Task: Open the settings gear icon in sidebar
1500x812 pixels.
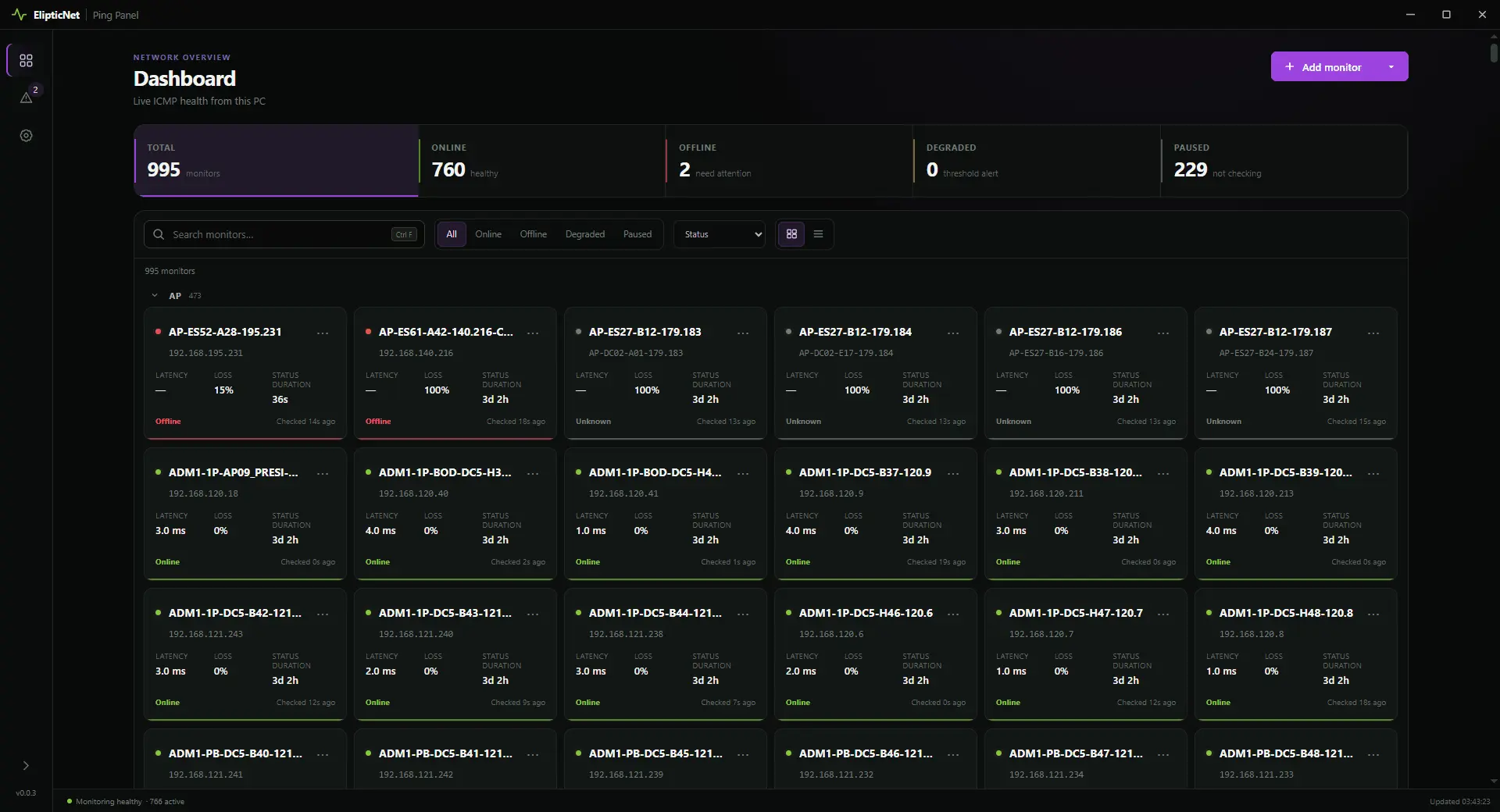Action: click(26, 136)
